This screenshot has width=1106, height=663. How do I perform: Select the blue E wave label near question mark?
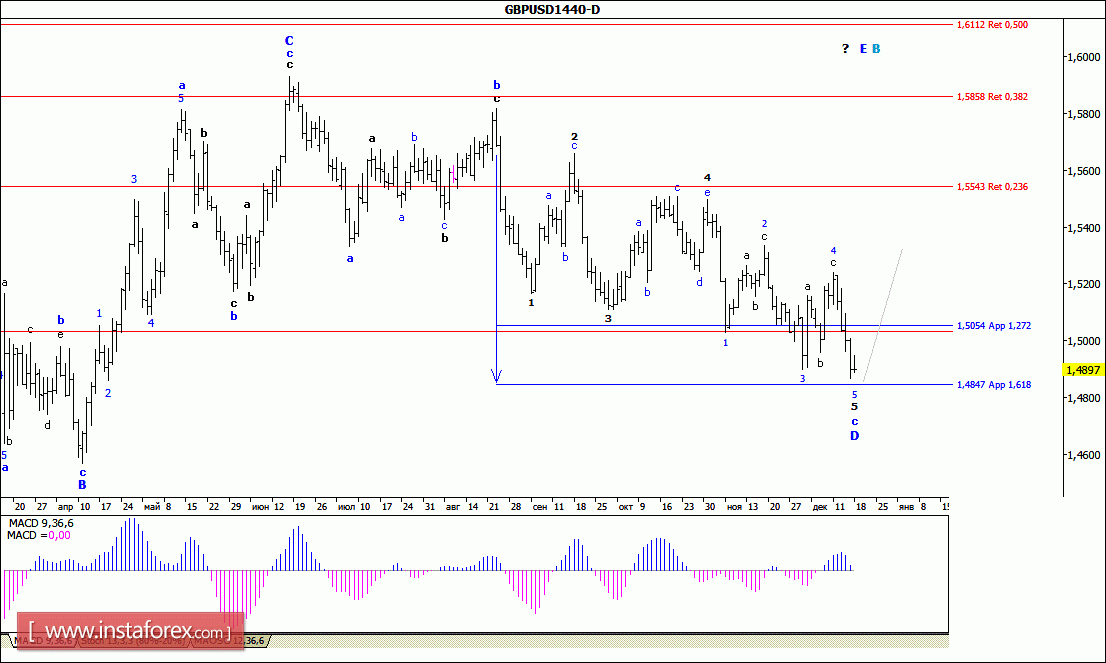coord(863,49)
